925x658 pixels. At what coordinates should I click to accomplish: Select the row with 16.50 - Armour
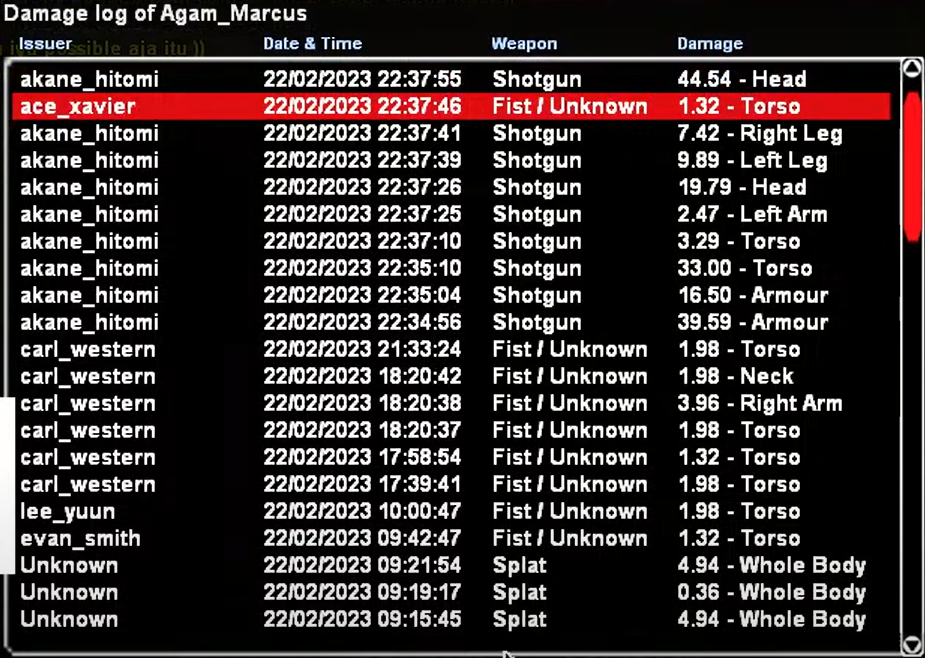[x=451, y=296]
